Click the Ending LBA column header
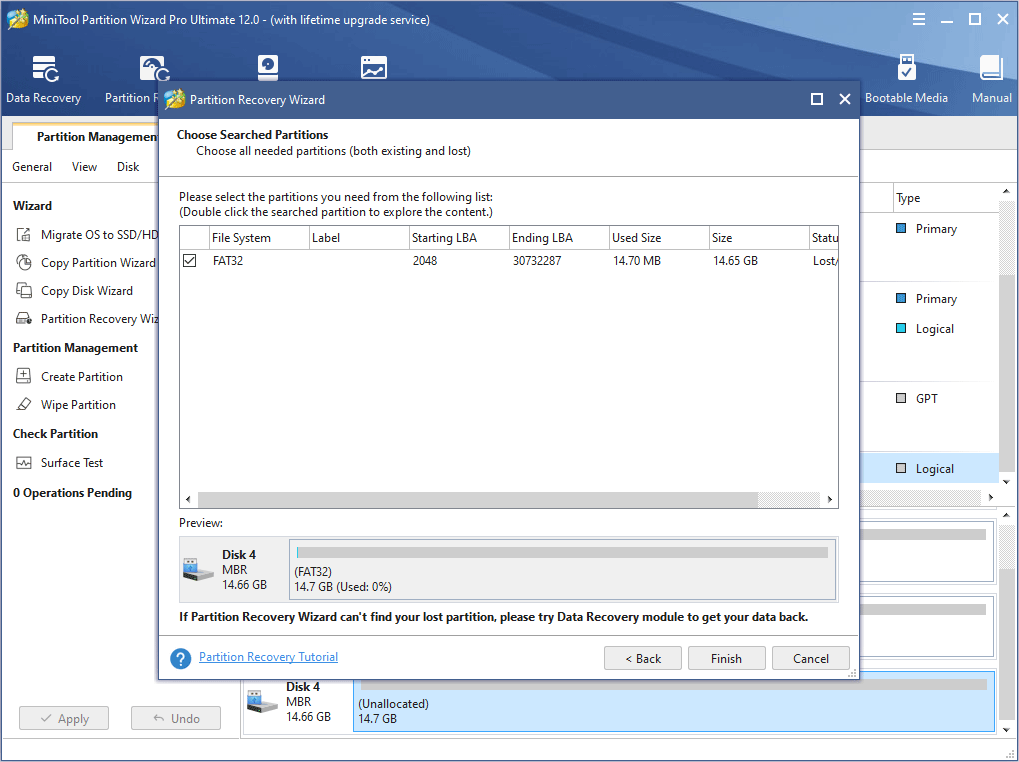The width and height of the screenshot is (1019, 762). (x=560, y=238)
